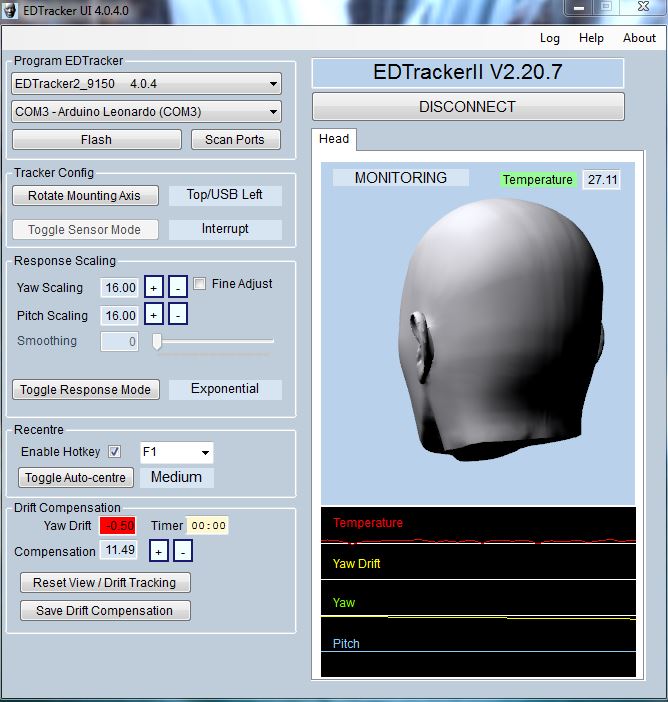Click the Toggle Sensor Mode button
Screen dimensions: 668x702
[85, 230]
